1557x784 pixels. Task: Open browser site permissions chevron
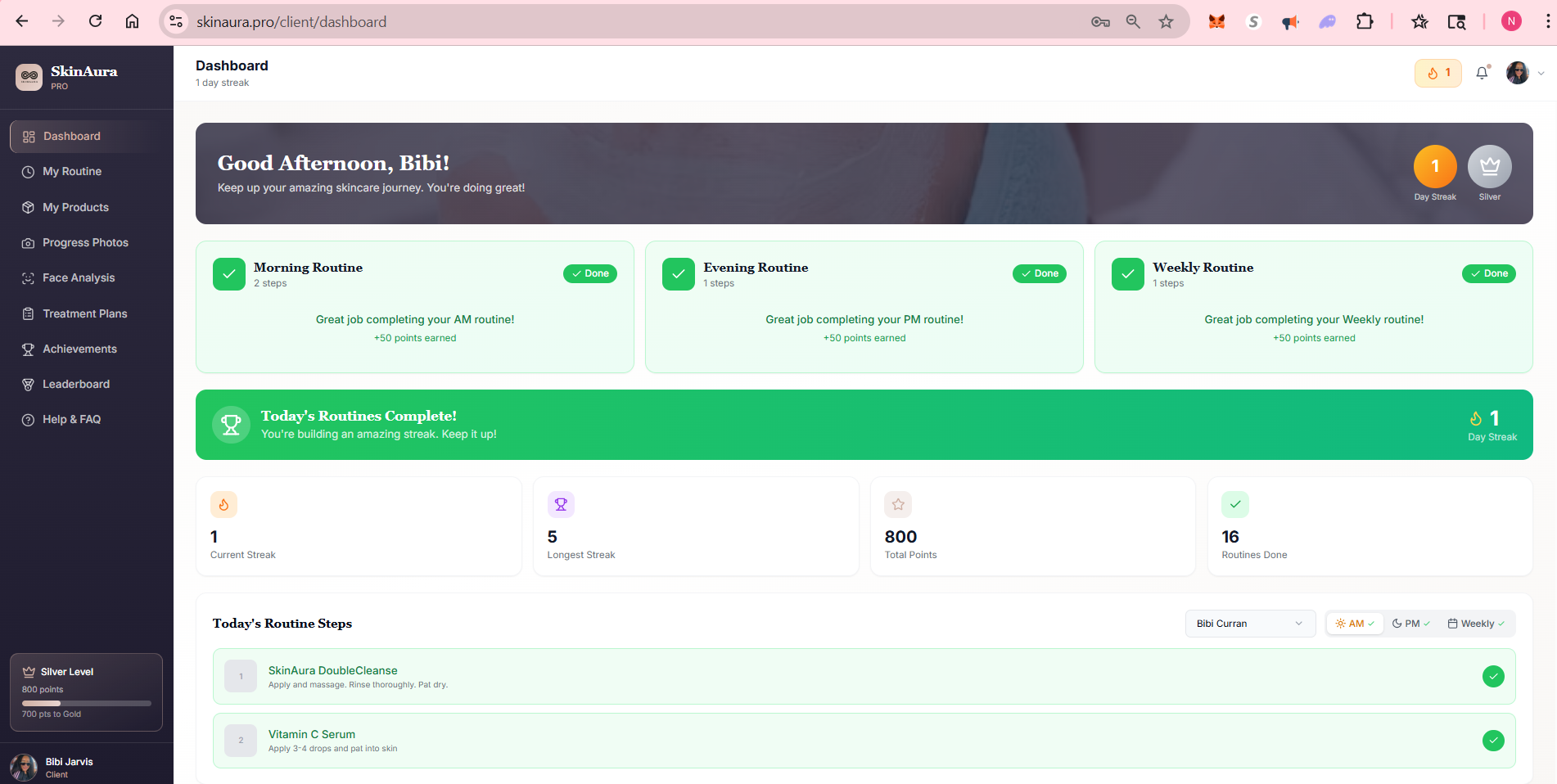(175, 21)
